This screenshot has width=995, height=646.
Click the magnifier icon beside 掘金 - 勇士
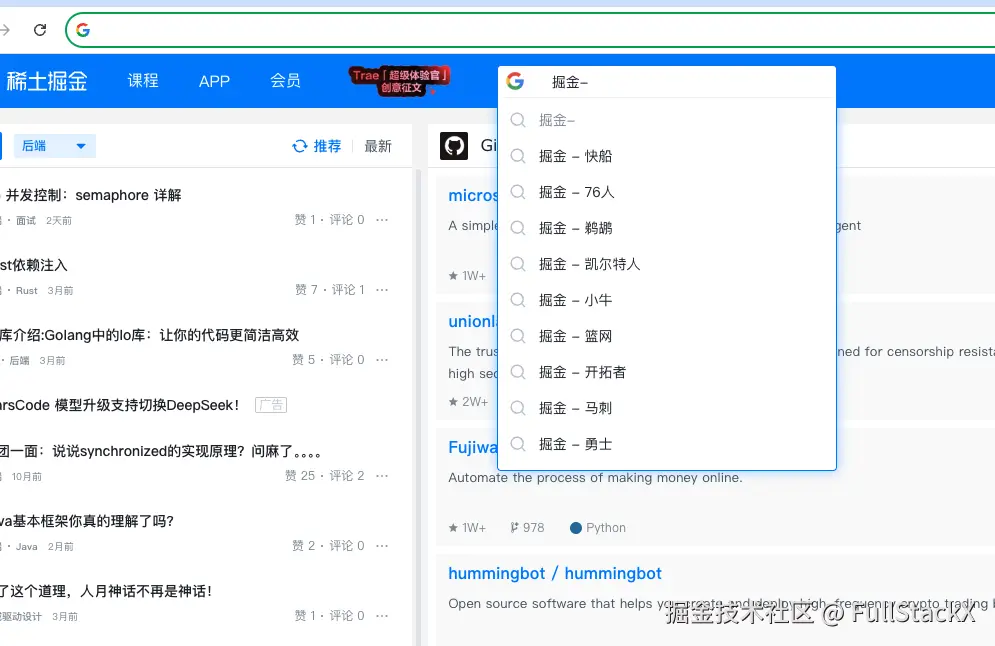pyautogui.click(x=518, y=443)
